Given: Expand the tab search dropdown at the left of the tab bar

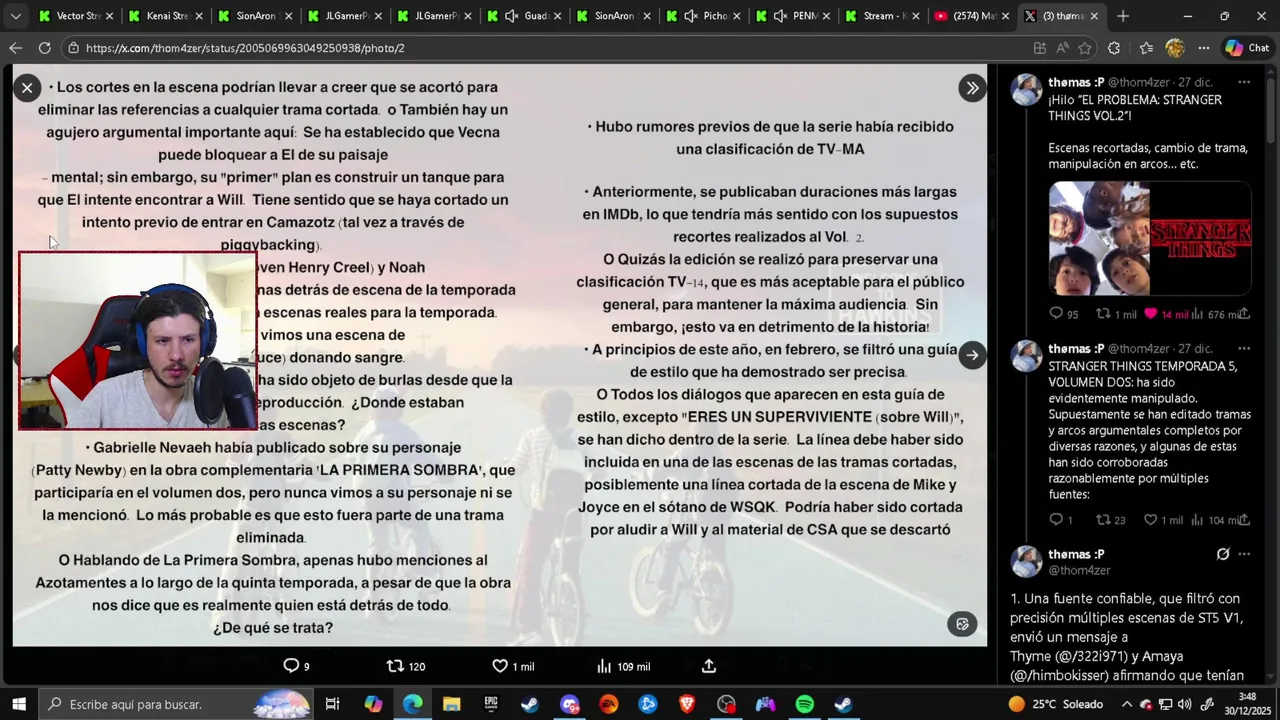Looking at the screenshot, I should click(x=15, y=16).
